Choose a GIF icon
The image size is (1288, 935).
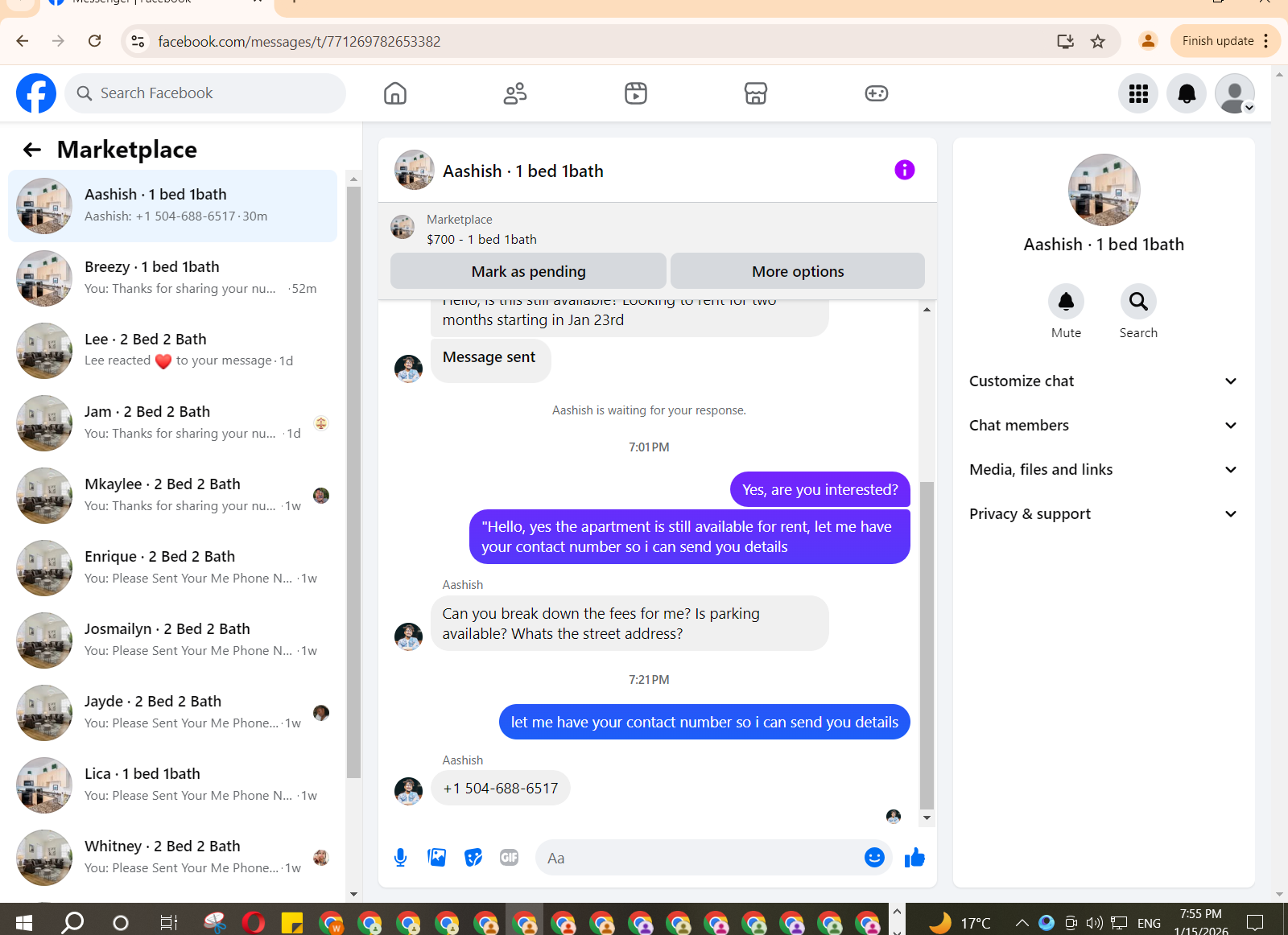510,858
